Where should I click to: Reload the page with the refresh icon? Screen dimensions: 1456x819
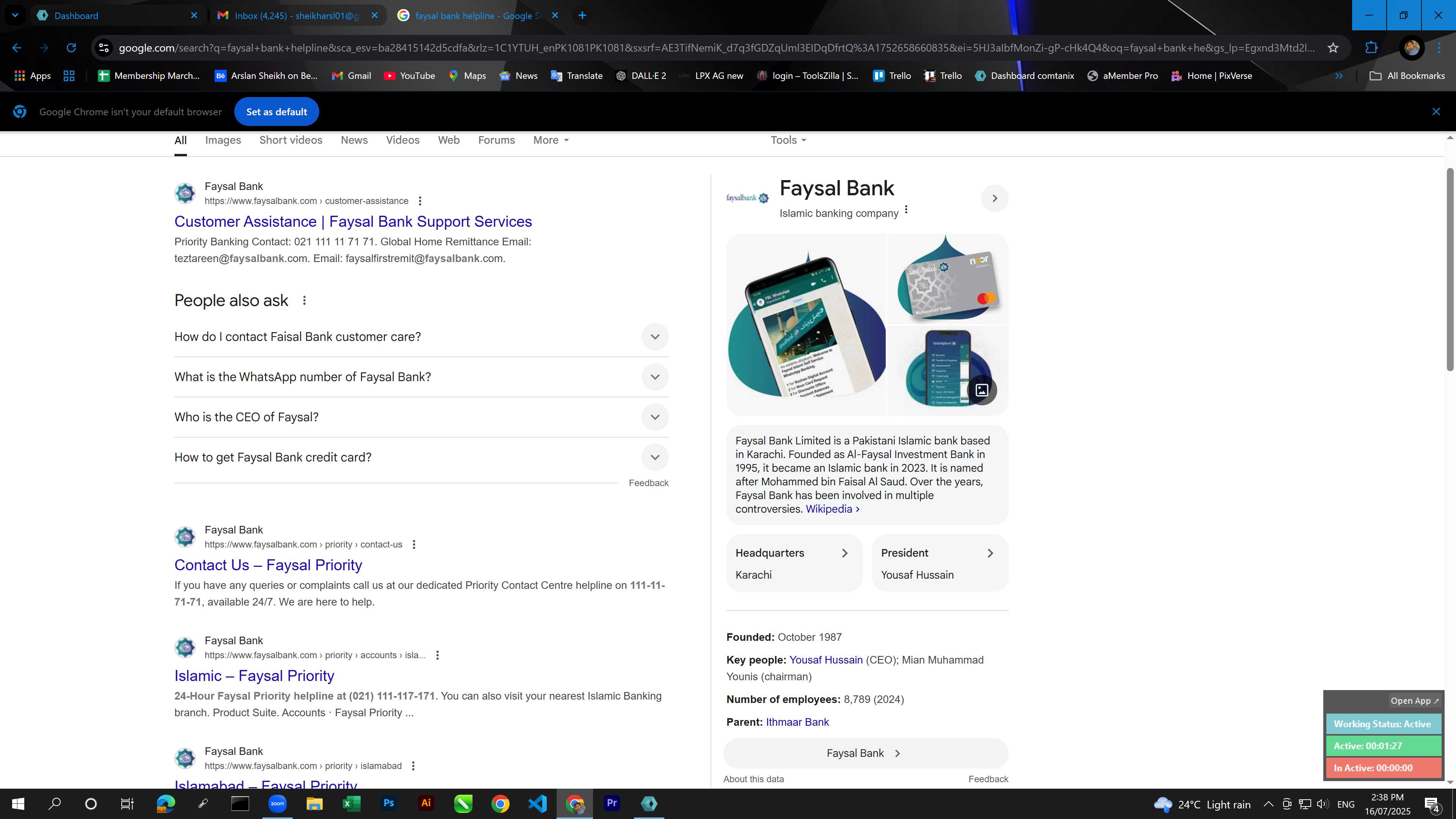[x=71, y=48]
